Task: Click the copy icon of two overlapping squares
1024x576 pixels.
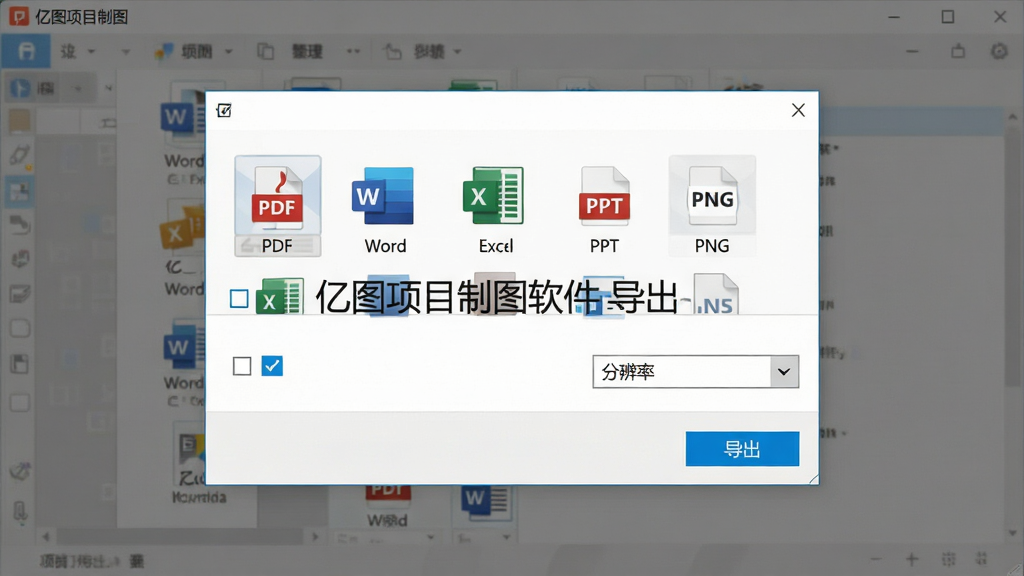Action: point(265,51)
